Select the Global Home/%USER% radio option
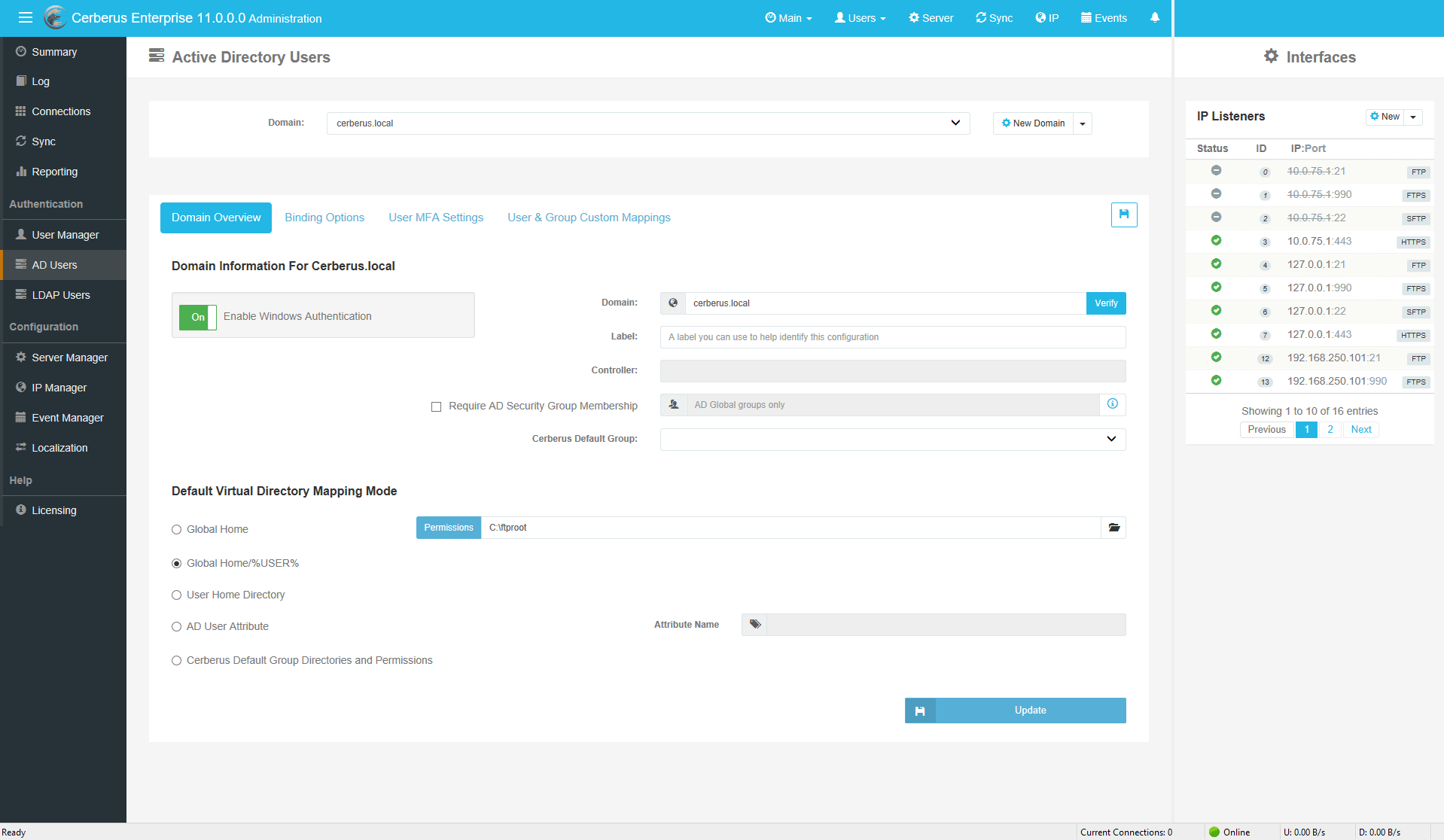The image size is (1444, 840). point(176,563)
